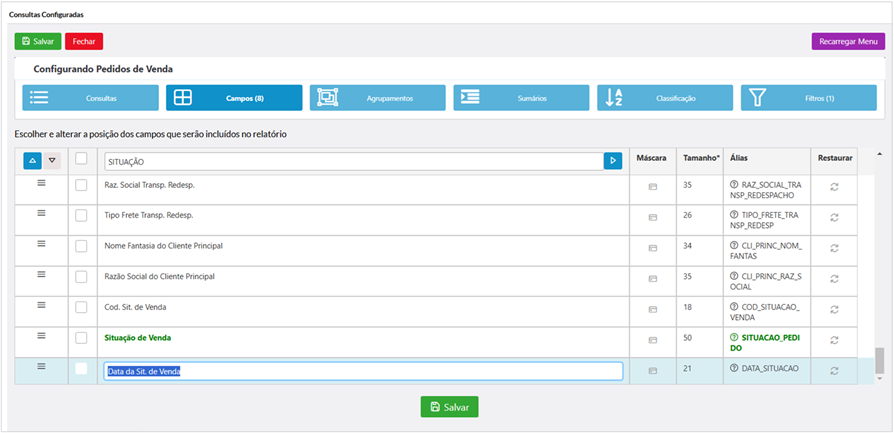Screen dimensions: 894x433
Task: Click the red Fechar button
Action: pyautogui.click(x=84, y=41)
